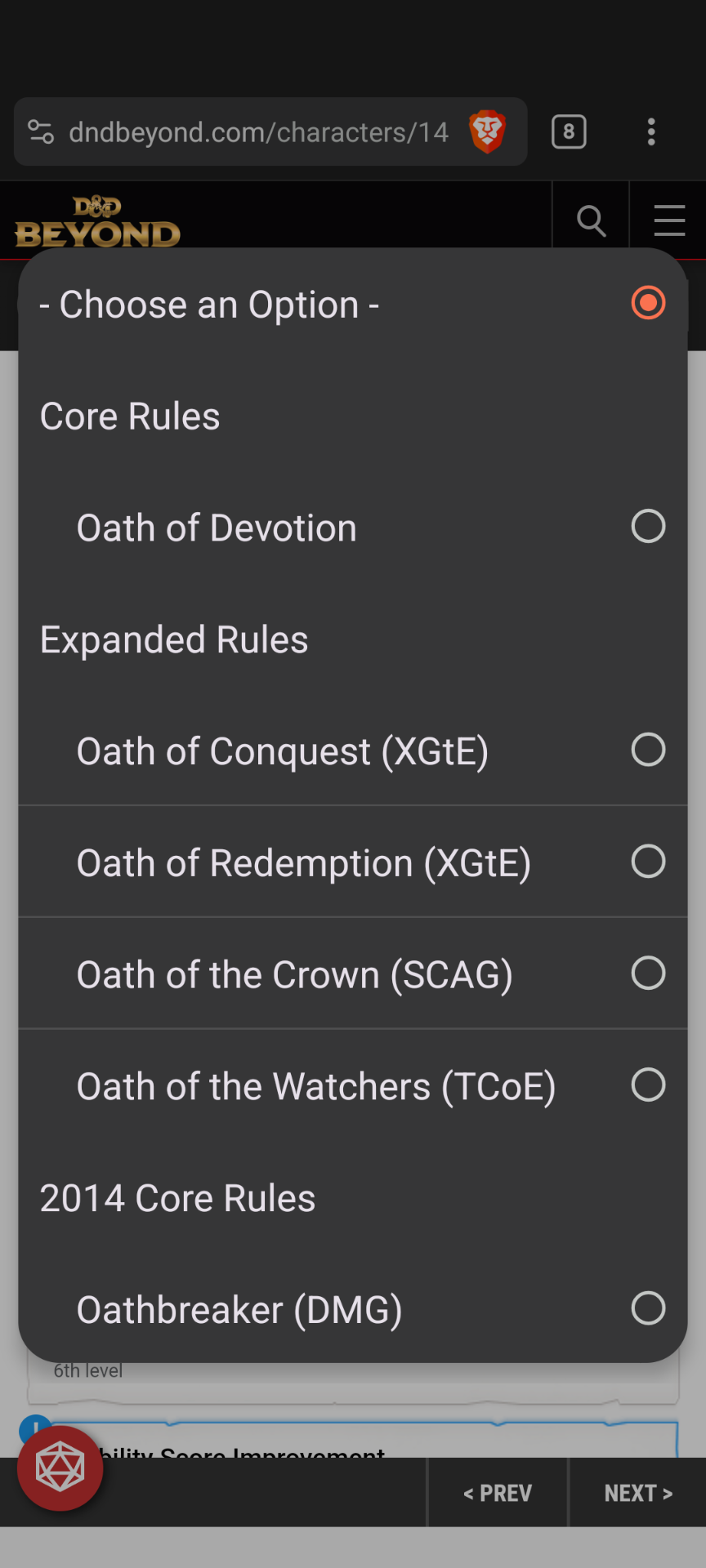706x1568 pixels.
Task: Open the browser three-dot menu
Action: (x=651, y=131)
